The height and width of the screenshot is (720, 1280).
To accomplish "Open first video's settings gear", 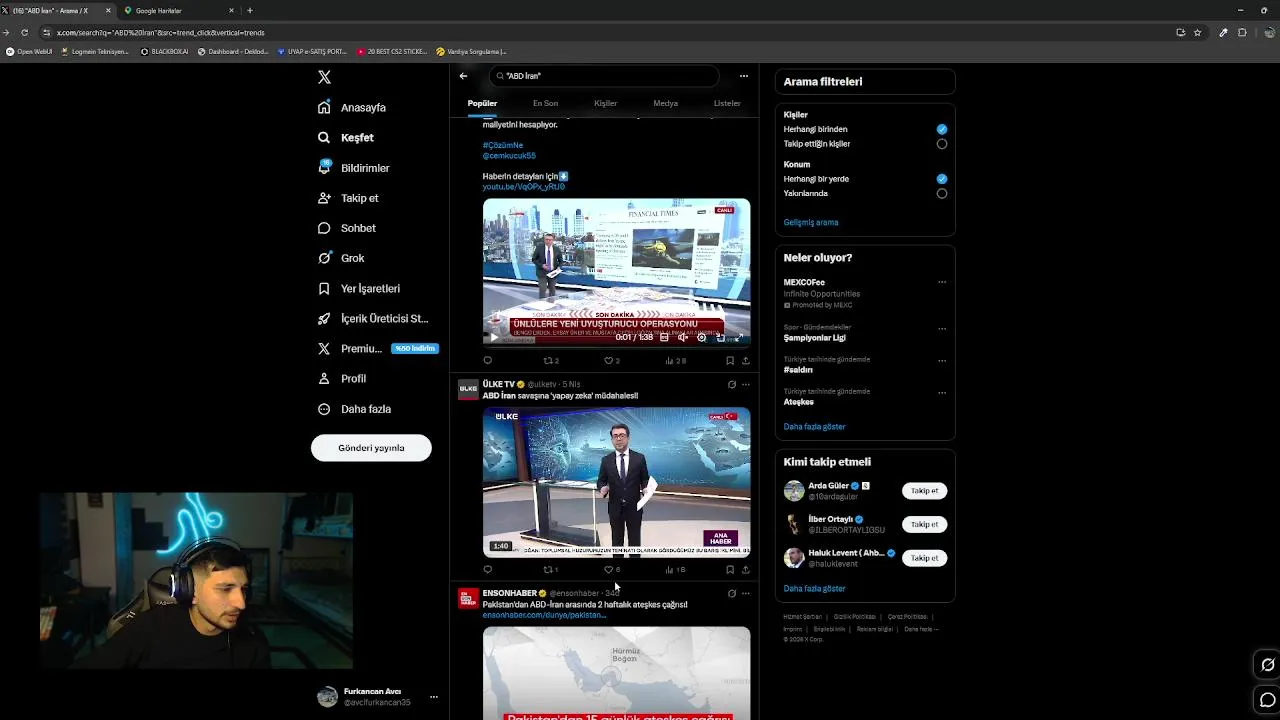I will pyautogui.click(x=701, y=337).
